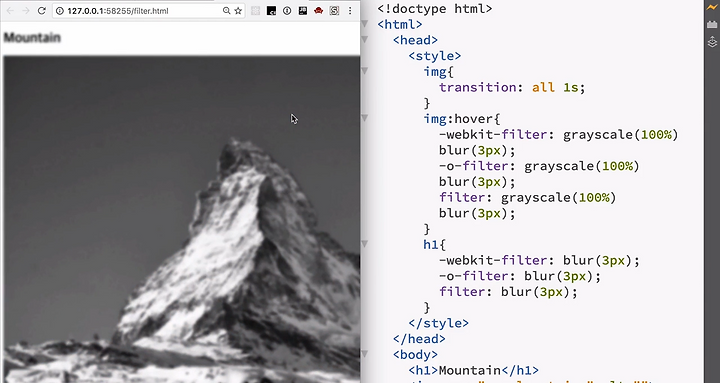Click the grayscale mountain image
The height and width of the screenshot is (383, 720).
click(182, 219)
